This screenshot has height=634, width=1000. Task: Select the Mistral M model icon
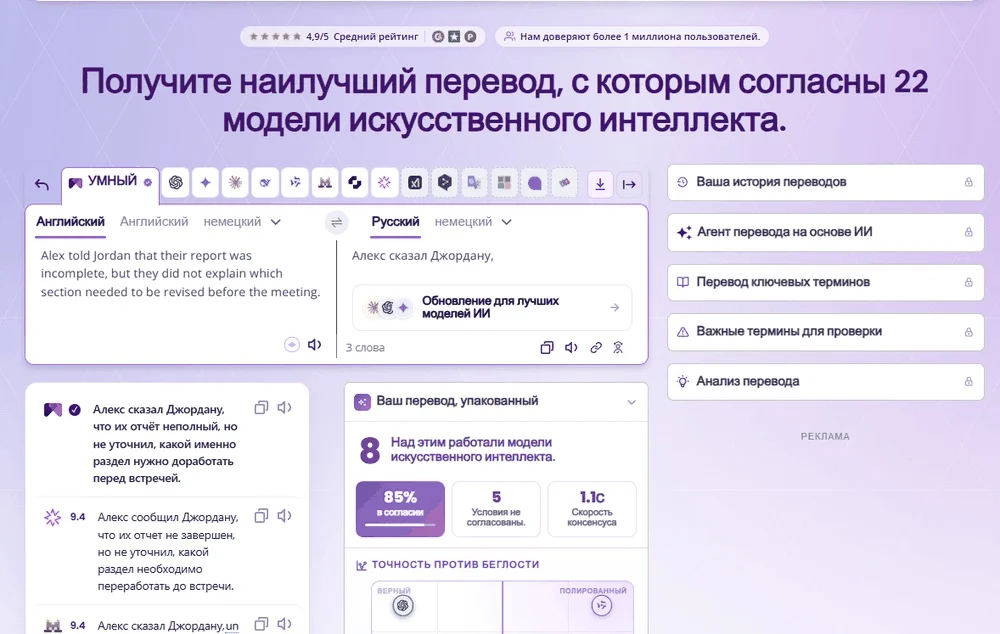(x=325, y=182)
